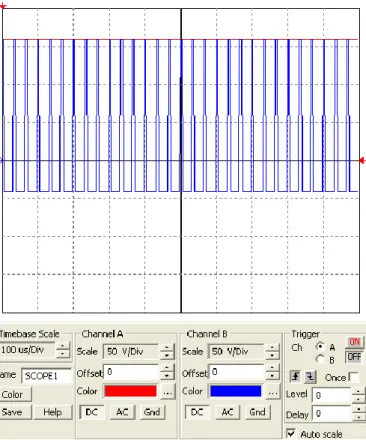The image size is (366, 440).
Task: Click the red Channel A color swatch
Action: [x=130, y=391]
